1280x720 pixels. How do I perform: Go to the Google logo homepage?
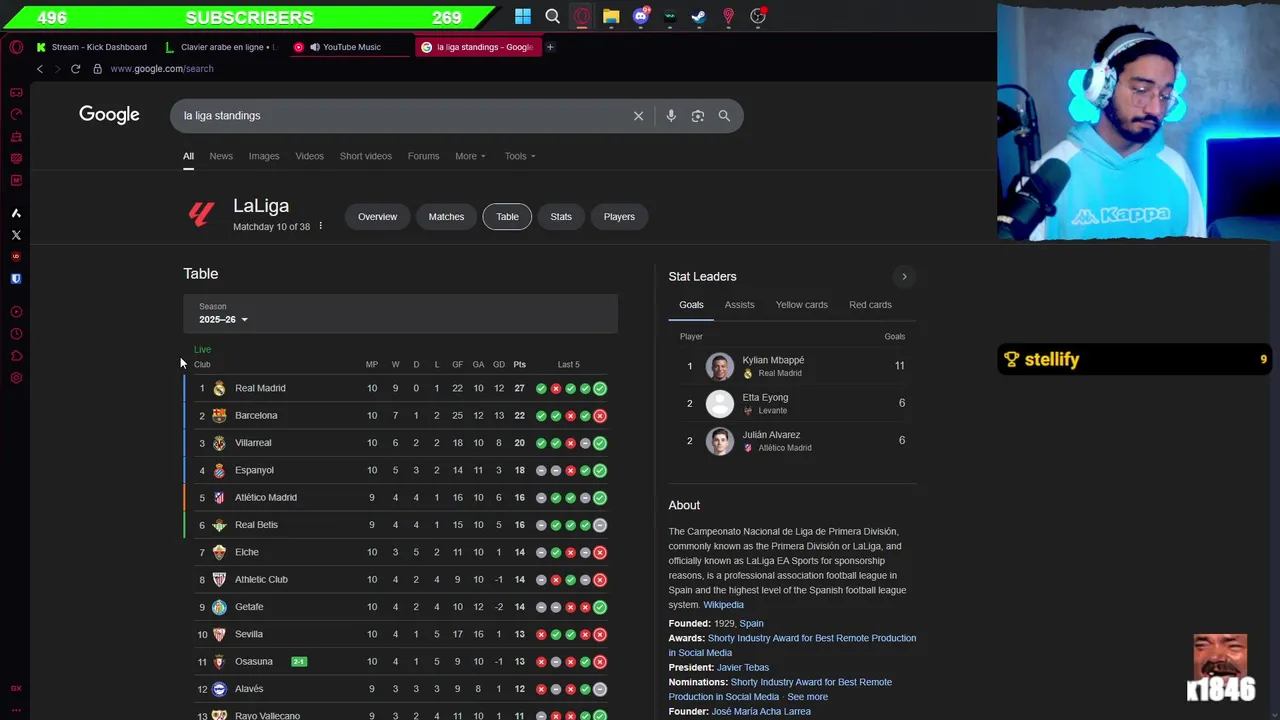tap(109, 115)
